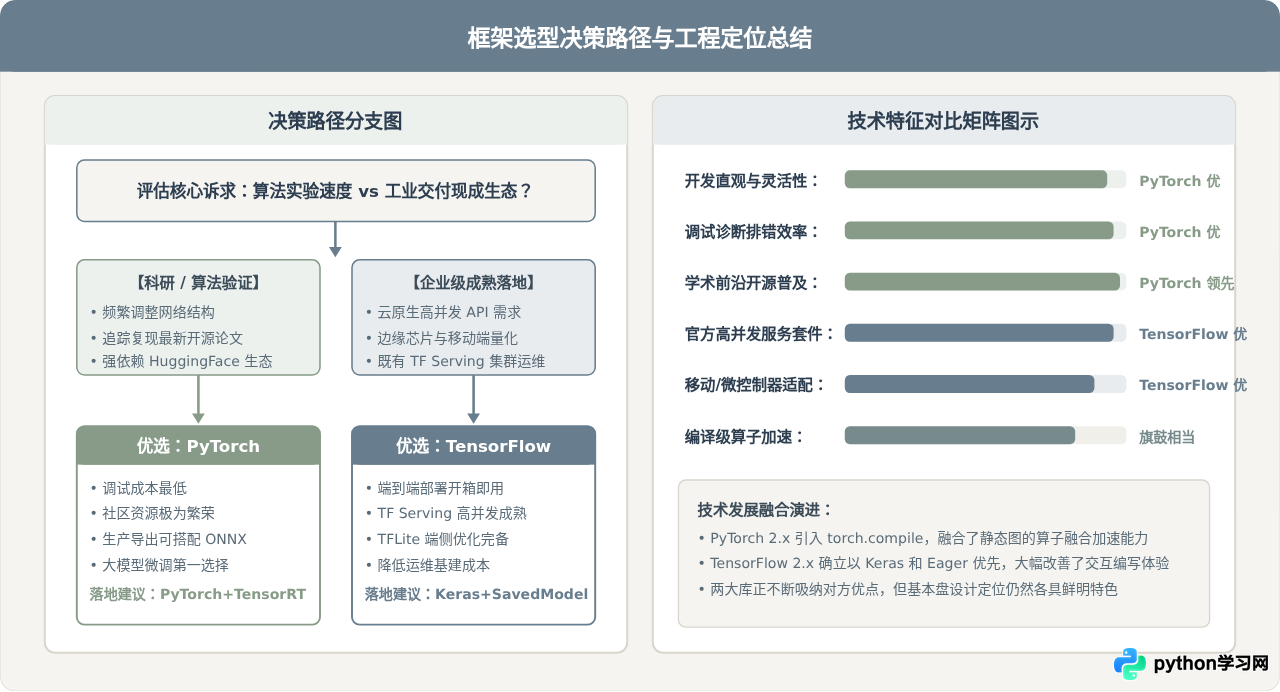Click the label 官方高并发服务套件:
Screen dimensions: 1280x692
tap(759, 334)
